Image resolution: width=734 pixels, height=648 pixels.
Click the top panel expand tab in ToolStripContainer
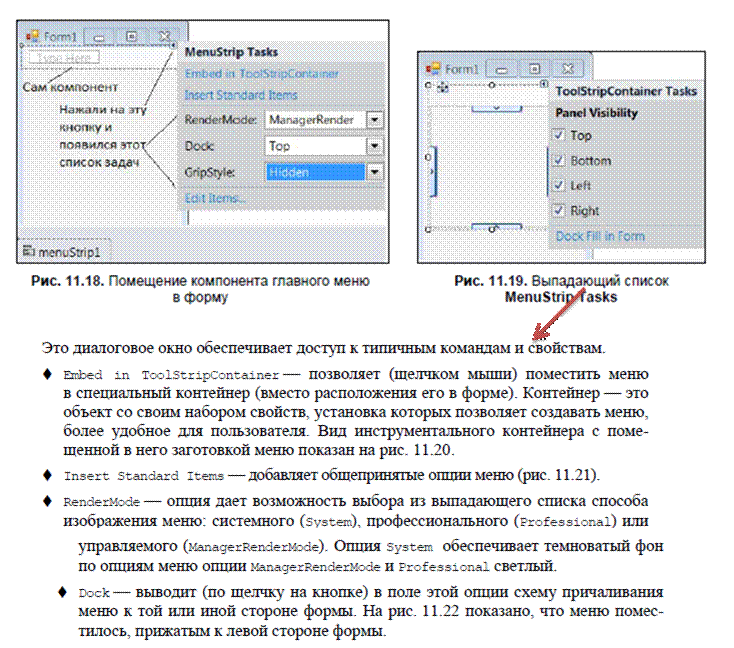(496, 109)
